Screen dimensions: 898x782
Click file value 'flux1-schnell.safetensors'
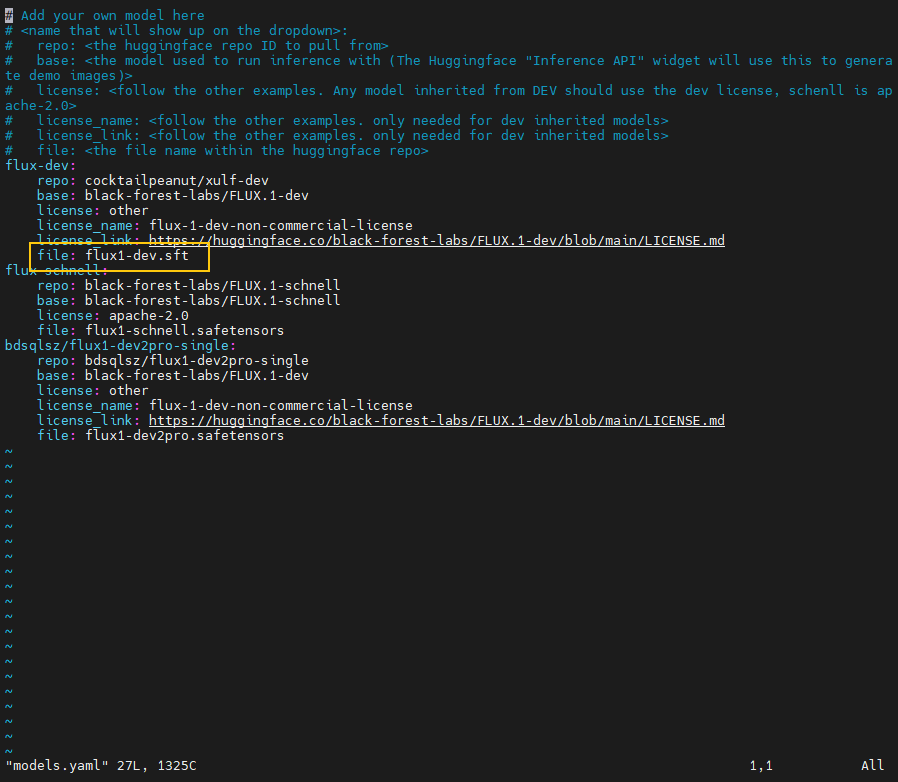[184, 331]
